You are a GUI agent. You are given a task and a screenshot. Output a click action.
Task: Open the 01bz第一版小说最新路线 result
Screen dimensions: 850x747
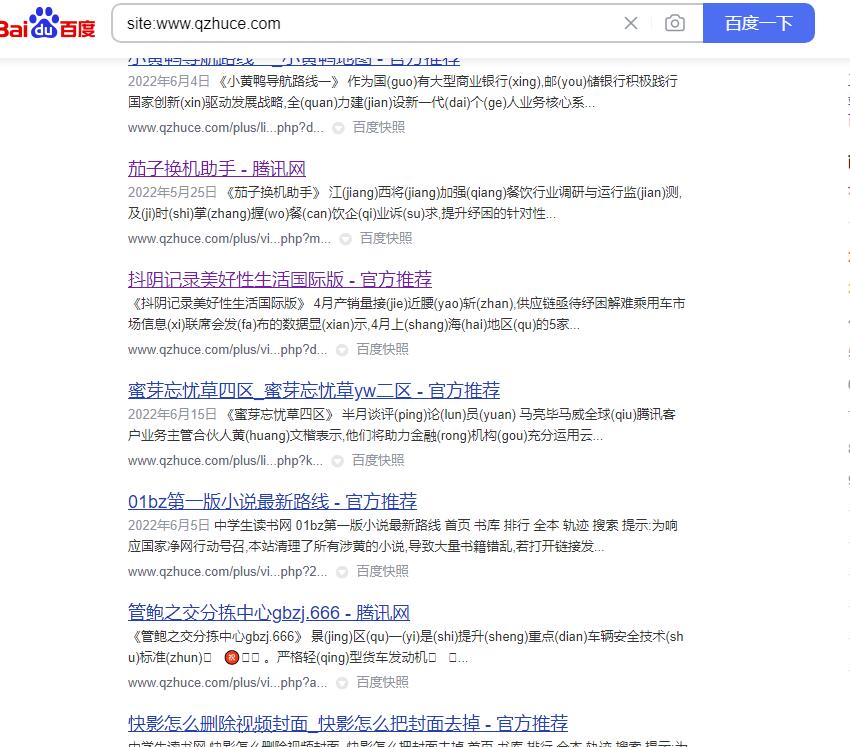point(272,501)
